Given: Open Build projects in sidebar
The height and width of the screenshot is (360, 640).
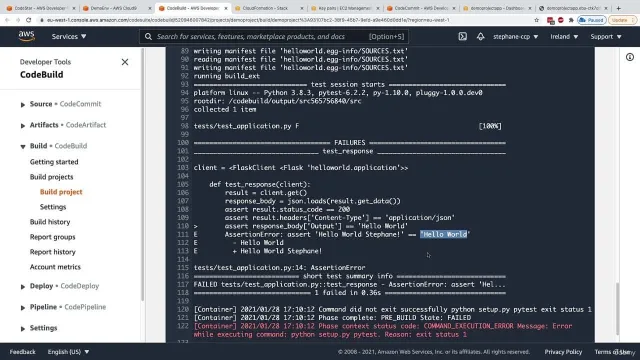Looking at the screenshot, I should 51,177.
